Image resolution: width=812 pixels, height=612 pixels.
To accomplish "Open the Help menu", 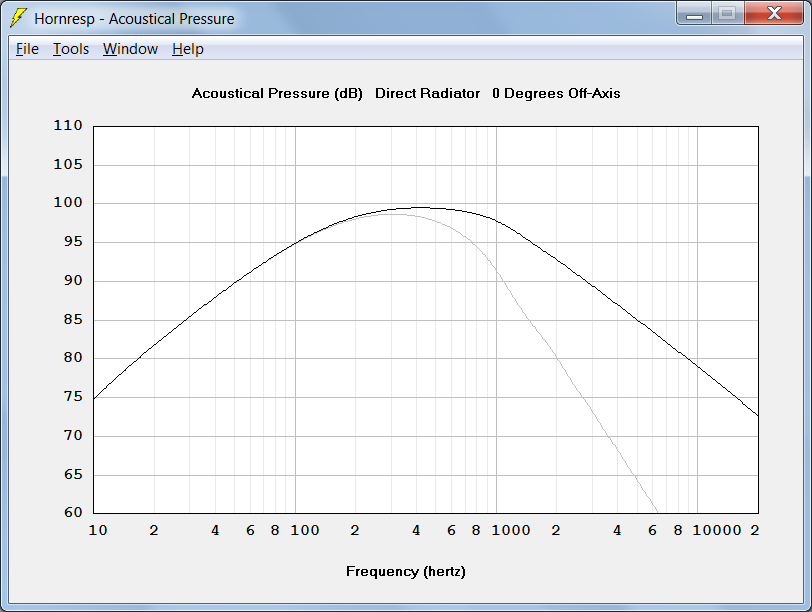I will coord(187,49).
